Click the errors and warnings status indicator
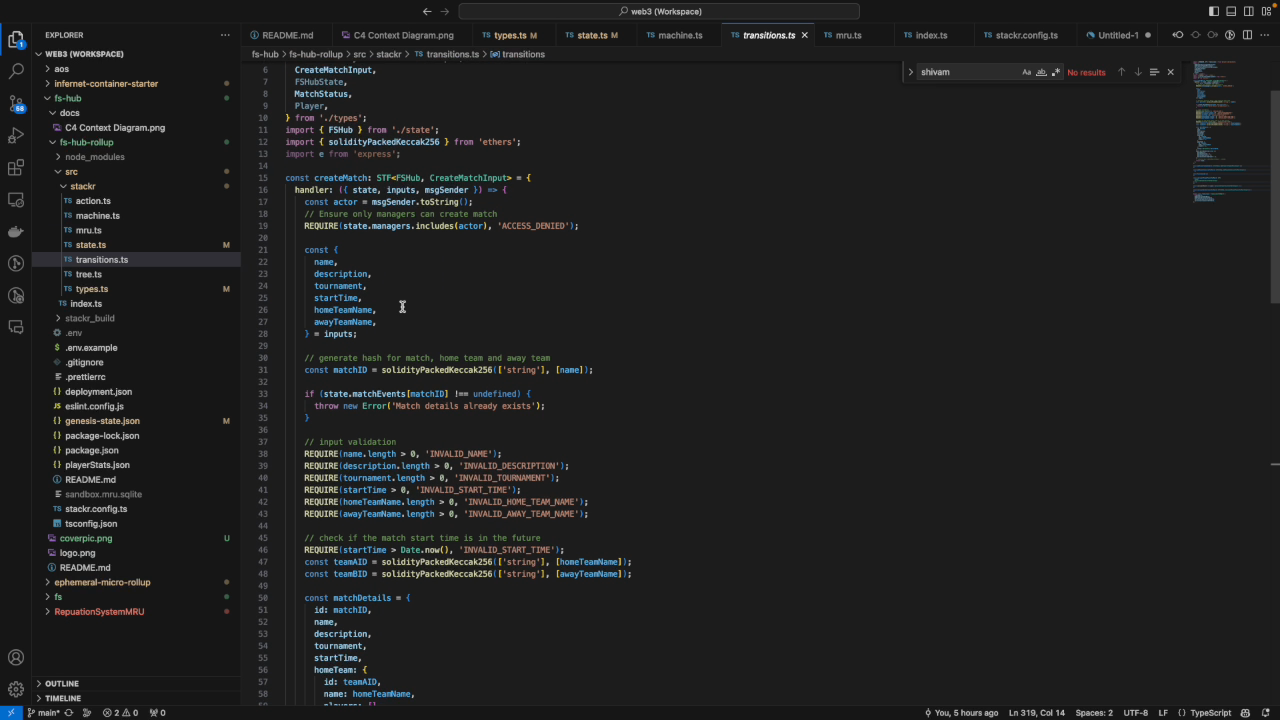Viewport: 1280px width, 720px height. pos(120,713)
